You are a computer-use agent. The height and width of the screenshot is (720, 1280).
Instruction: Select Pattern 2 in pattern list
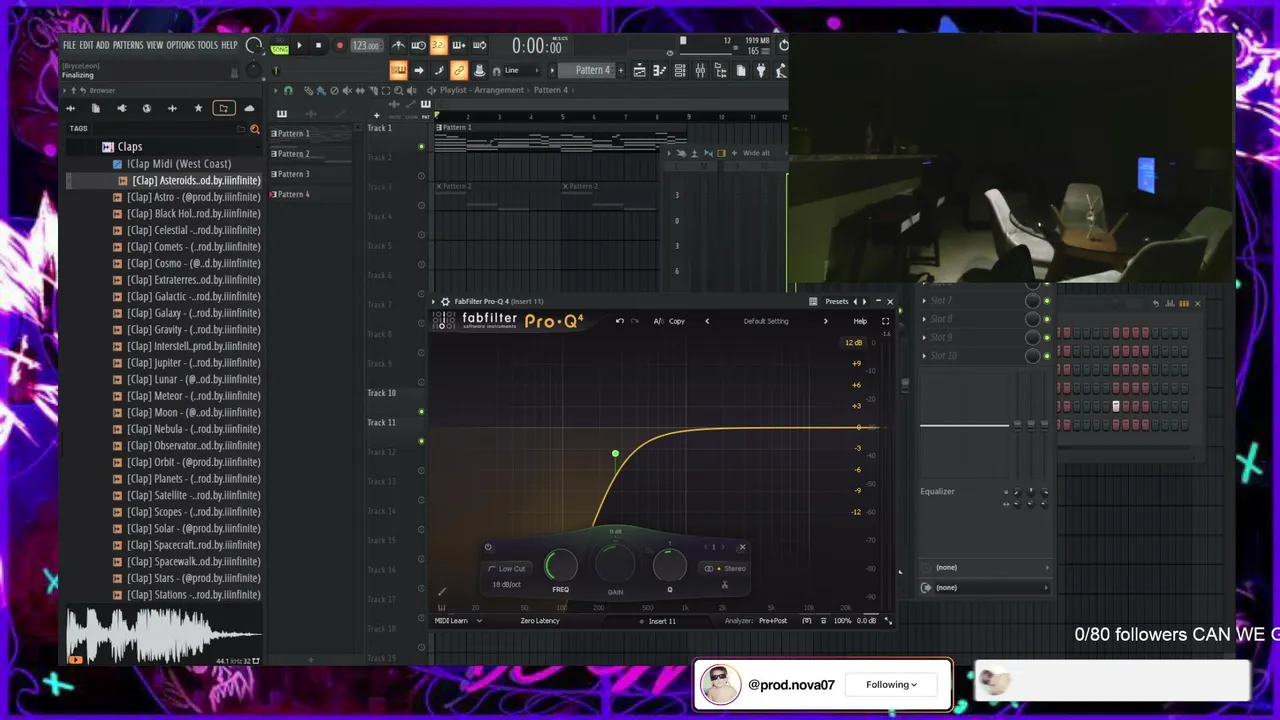pos(292,154)
